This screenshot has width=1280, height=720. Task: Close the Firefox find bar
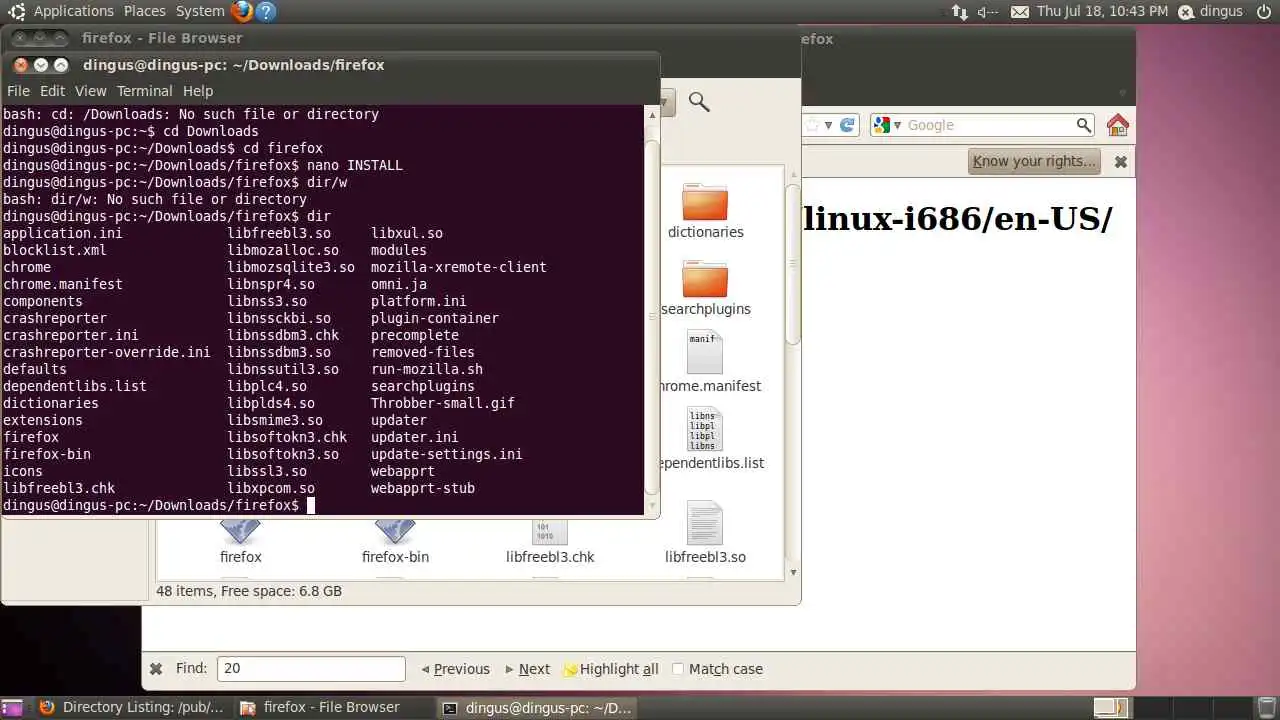156,669
